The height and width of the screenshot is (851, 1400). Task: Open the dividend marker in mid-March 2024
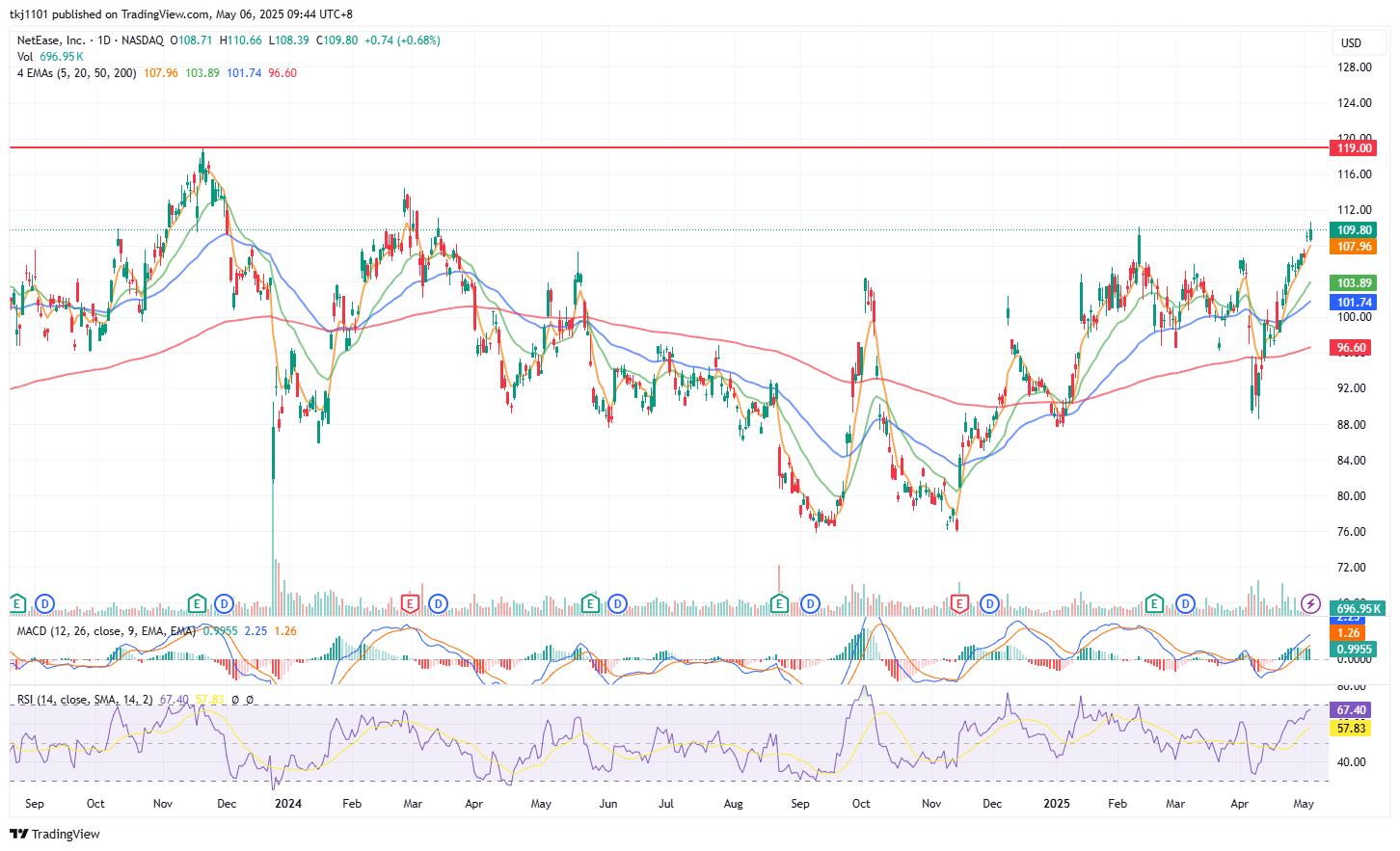coord(438,604)
